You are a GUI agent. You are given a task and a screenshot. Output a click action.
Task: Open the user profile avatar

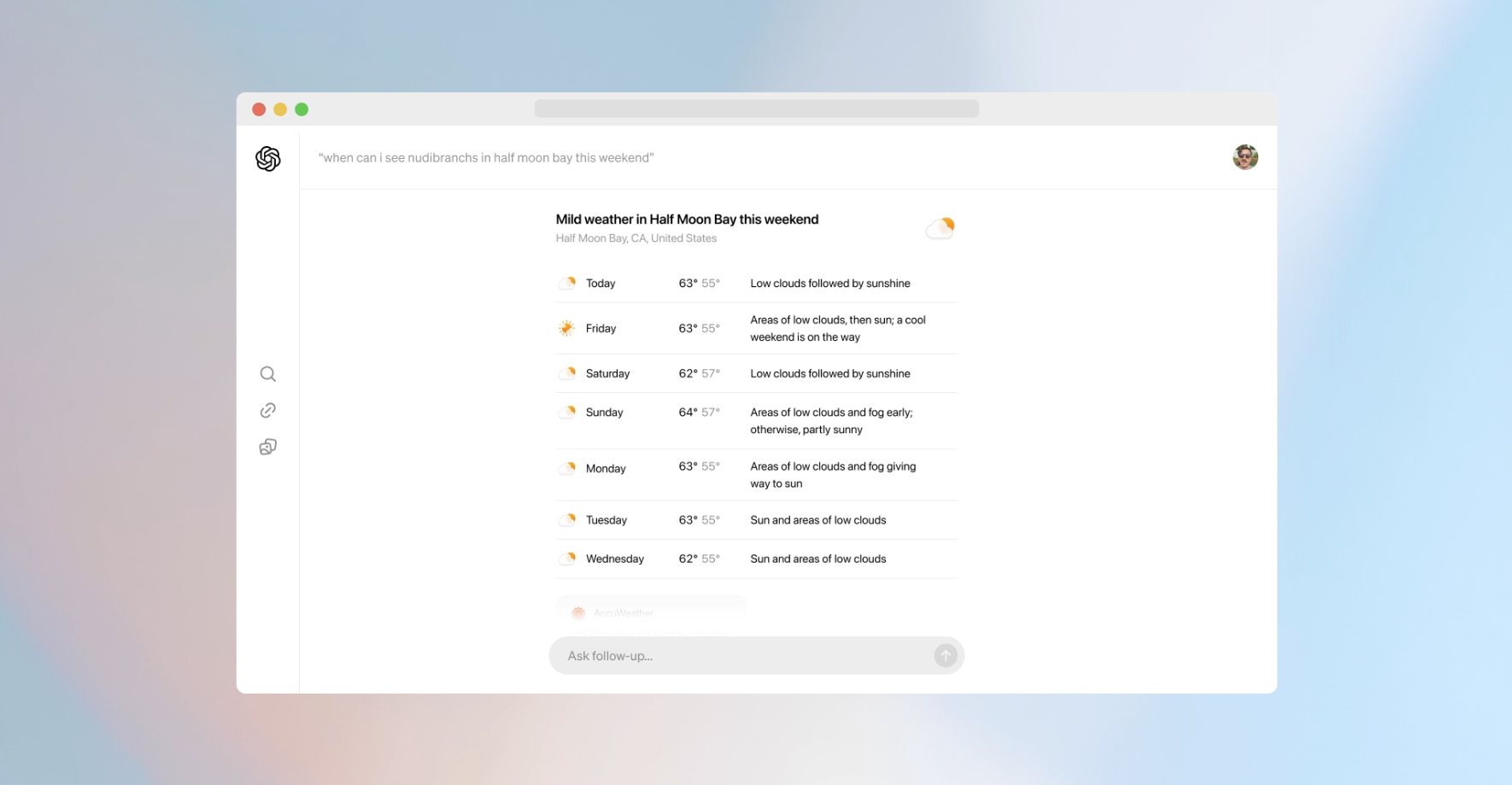1245,157
